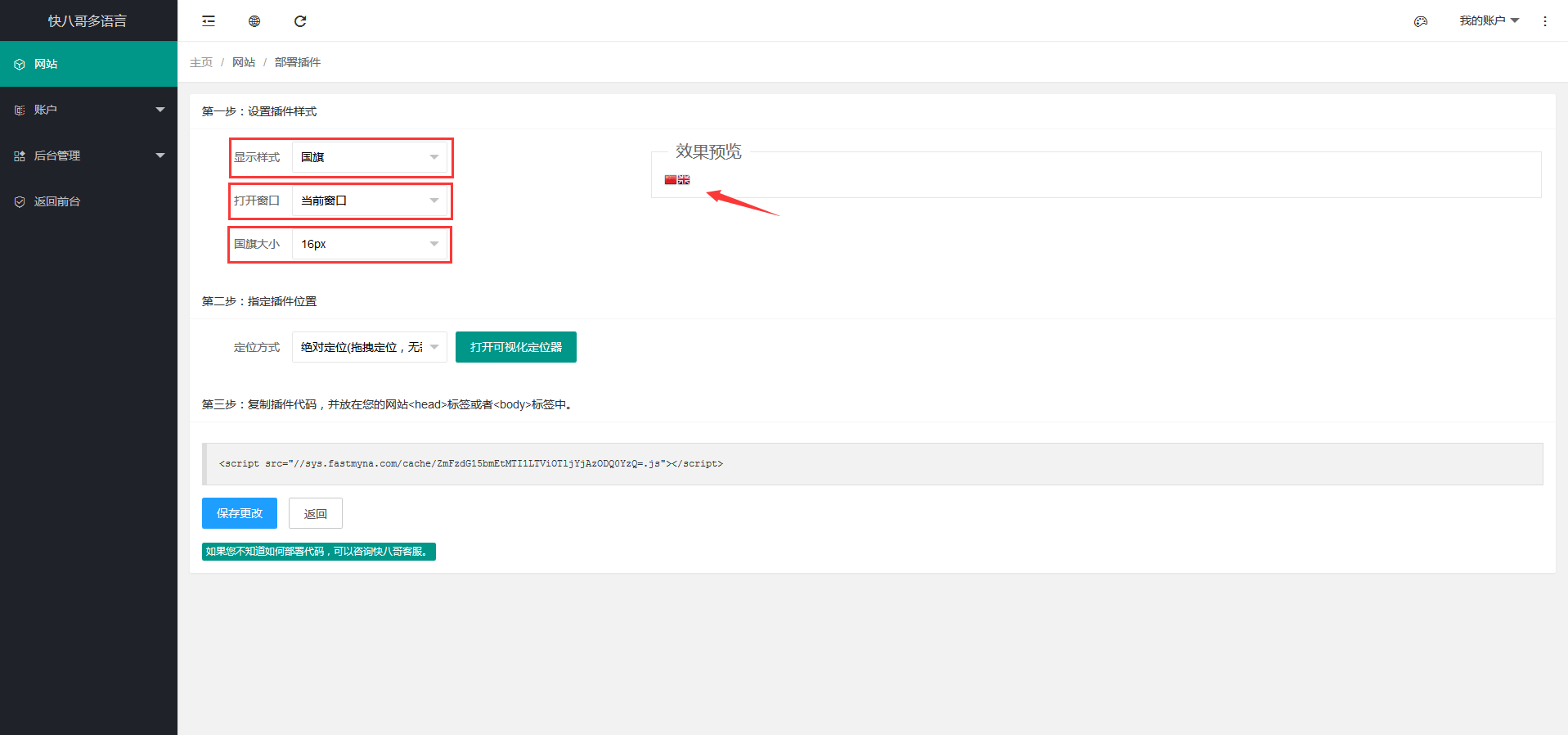
Task: Open the 显示样式 dropdown showing 国旗
Action: click(x=370, y=157)
